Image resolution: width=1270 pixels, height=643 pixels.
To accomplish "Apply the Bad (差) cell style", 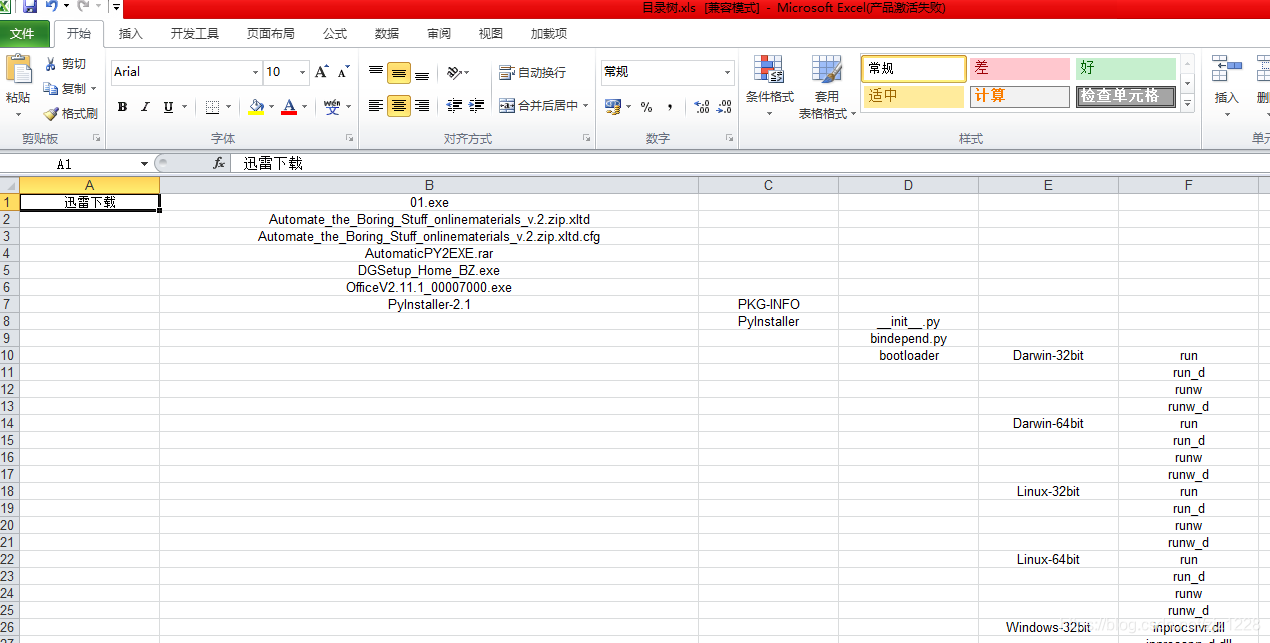I will 1020,68.
